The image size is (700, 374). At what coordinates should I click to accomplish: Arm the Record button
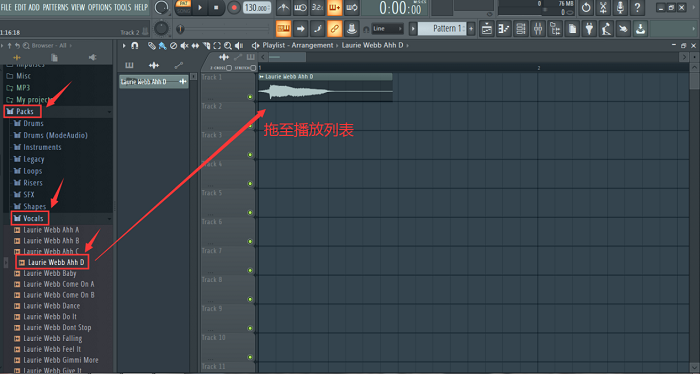click(x=233, y=8)
